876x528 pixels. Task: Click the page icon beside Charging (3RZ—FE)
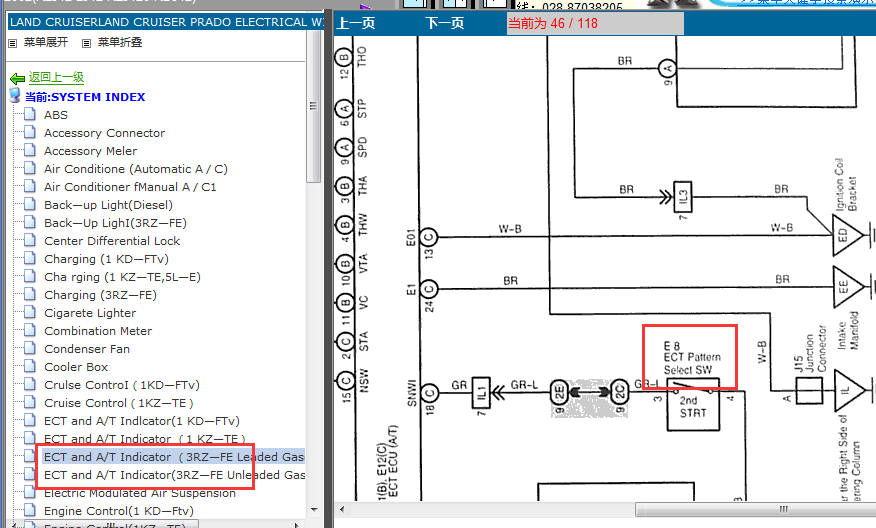point(30,294)
